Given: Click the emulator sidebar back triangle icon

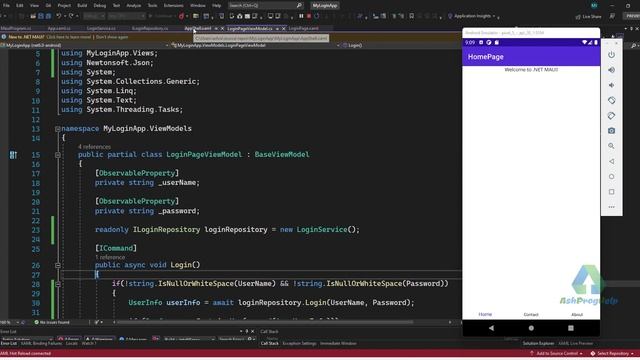Looking at the screenshot, I should click(611, 161).
